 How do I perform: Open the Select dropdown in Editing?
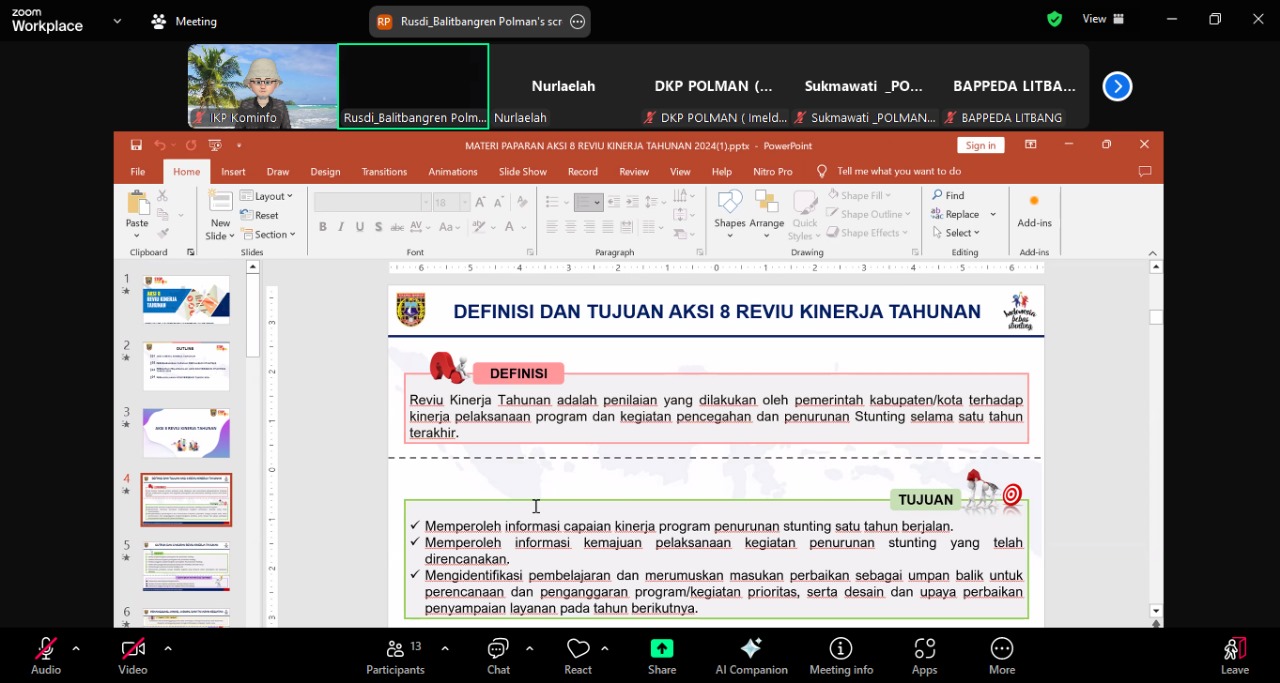coord(957,233)
